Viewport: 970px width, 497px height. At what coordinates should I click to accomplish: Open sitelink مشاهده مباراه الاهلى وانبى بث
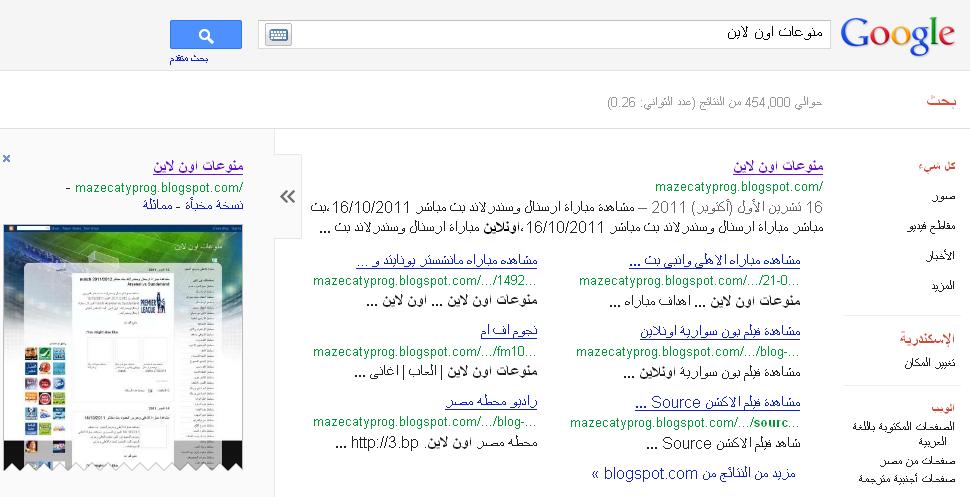(715, 261)
